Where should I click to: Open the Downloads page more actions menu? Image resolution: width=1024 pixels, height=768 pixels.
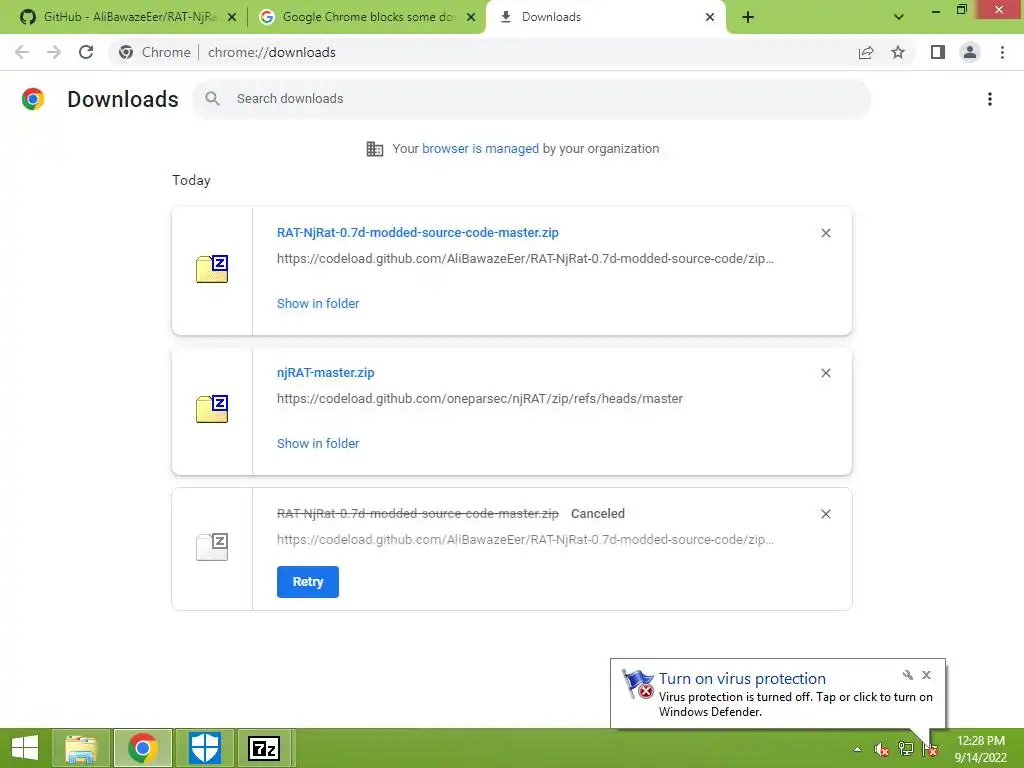coord(990,99)
